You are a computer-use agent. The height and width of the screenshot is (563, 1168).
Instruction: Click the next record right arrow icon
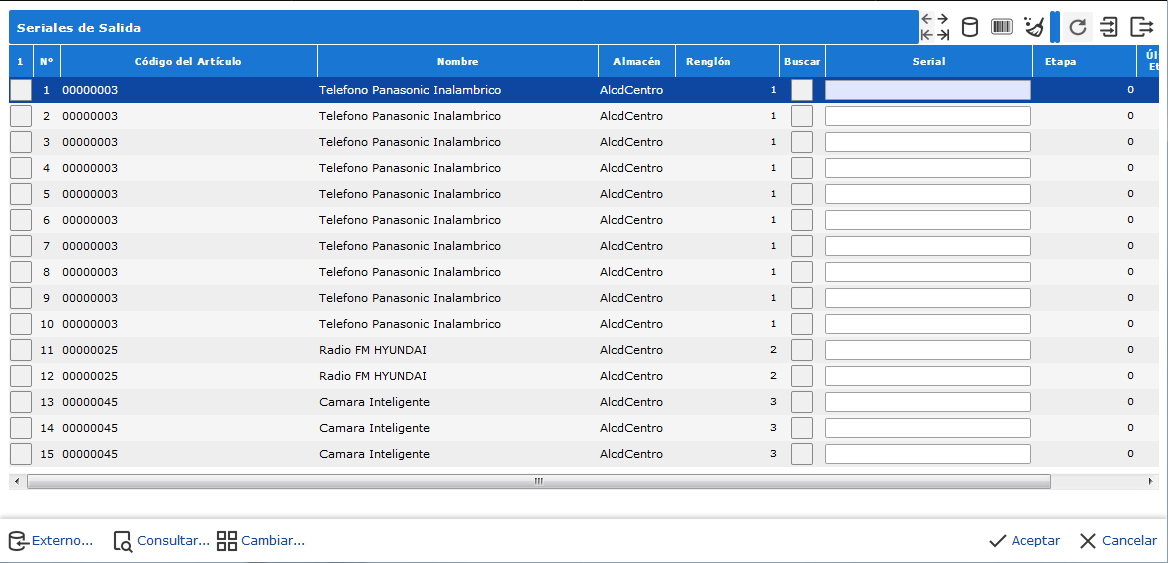[943, 19]
